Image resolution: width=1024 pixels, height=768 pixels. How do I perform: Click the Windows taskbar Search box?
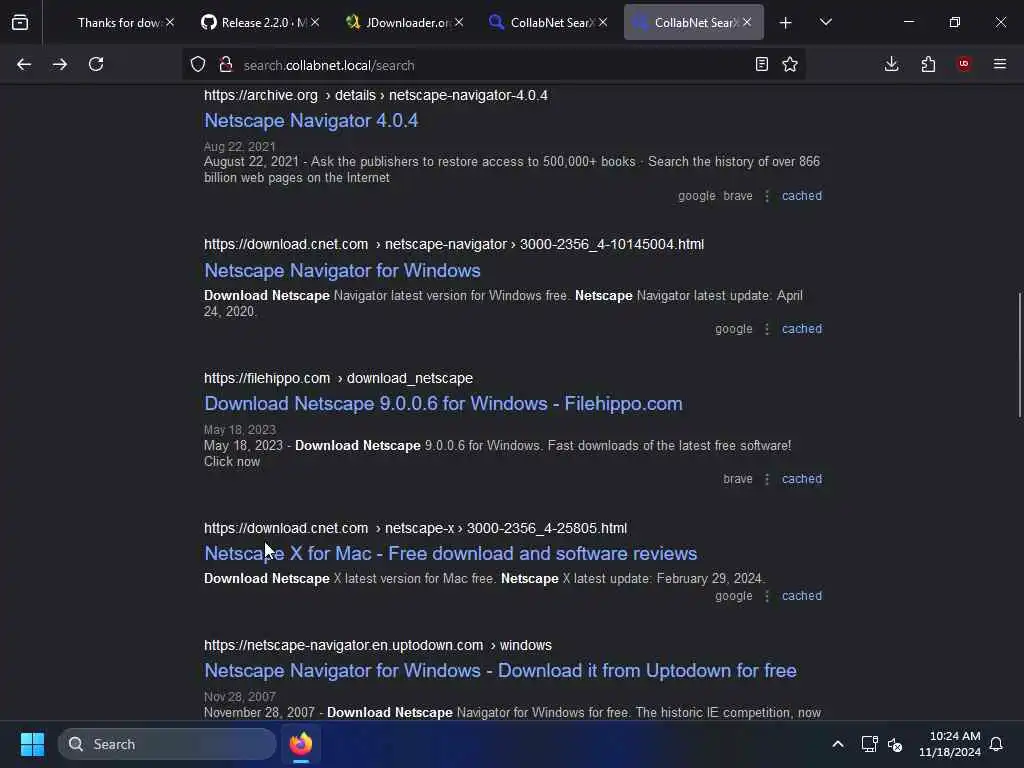coord(167,744)
